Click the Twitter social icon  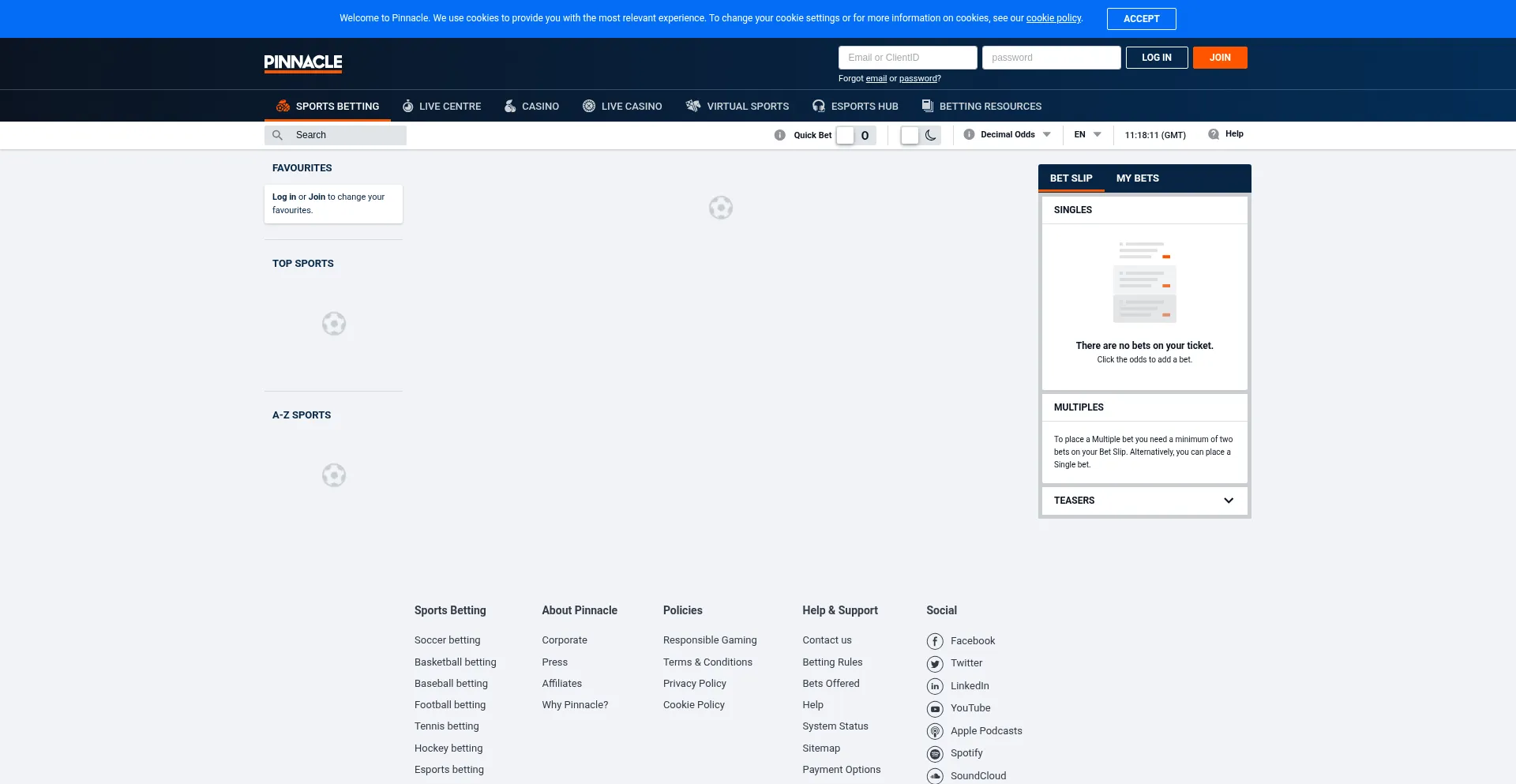pyautogui.click(x=935, y=663)
